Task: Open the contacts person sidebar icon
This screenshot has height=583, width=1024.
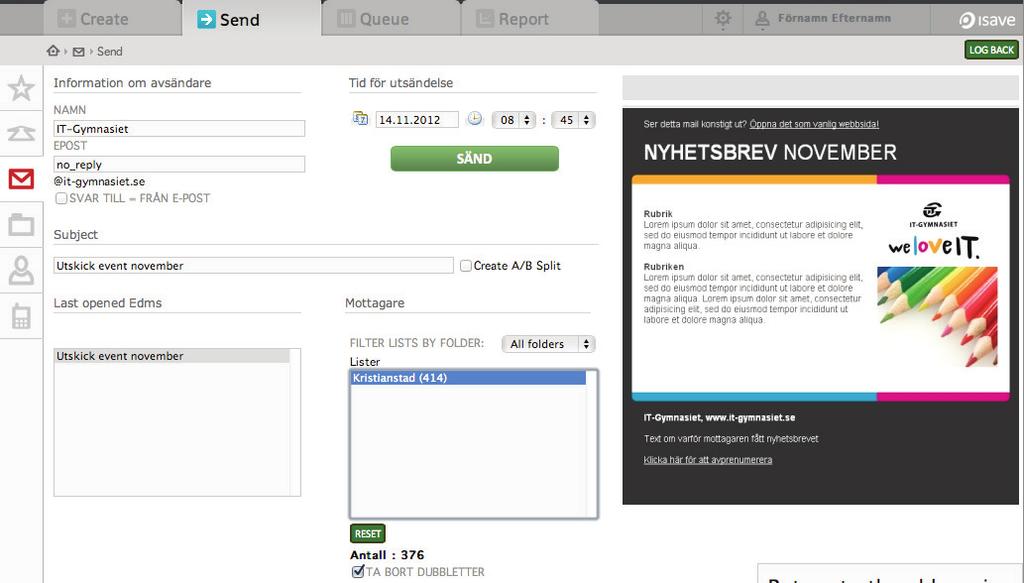Action: [21, 270]
